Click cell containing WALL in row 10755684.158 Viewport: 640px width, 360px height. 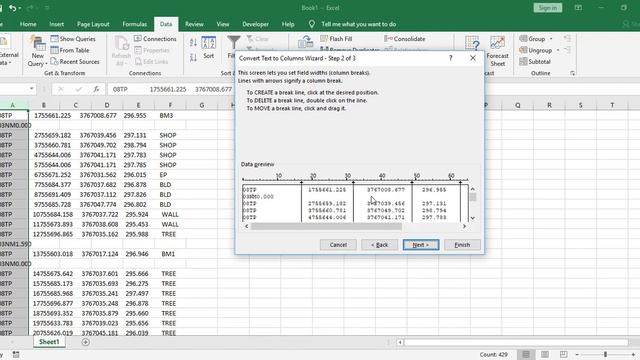pyautogui.click(x=170, y=214)
